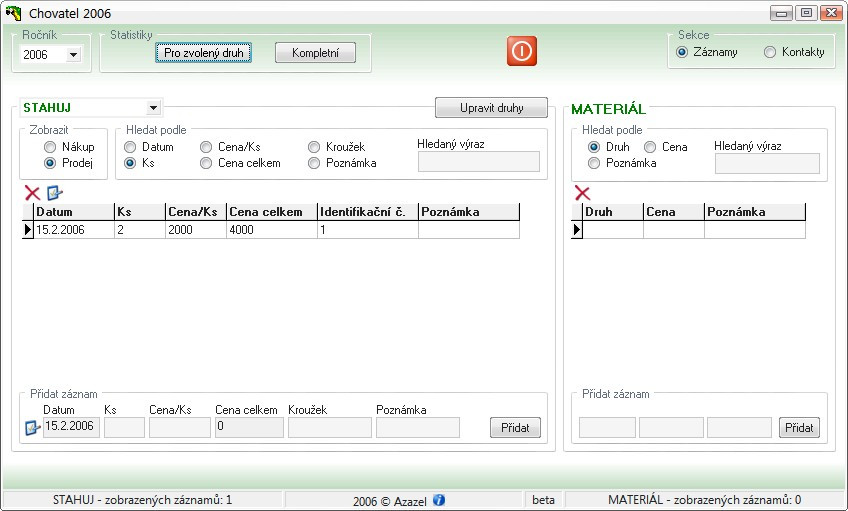The image size is (848, 511).
Task: Click Cena celkem input showing 0
Action: (x=249, y=427)
